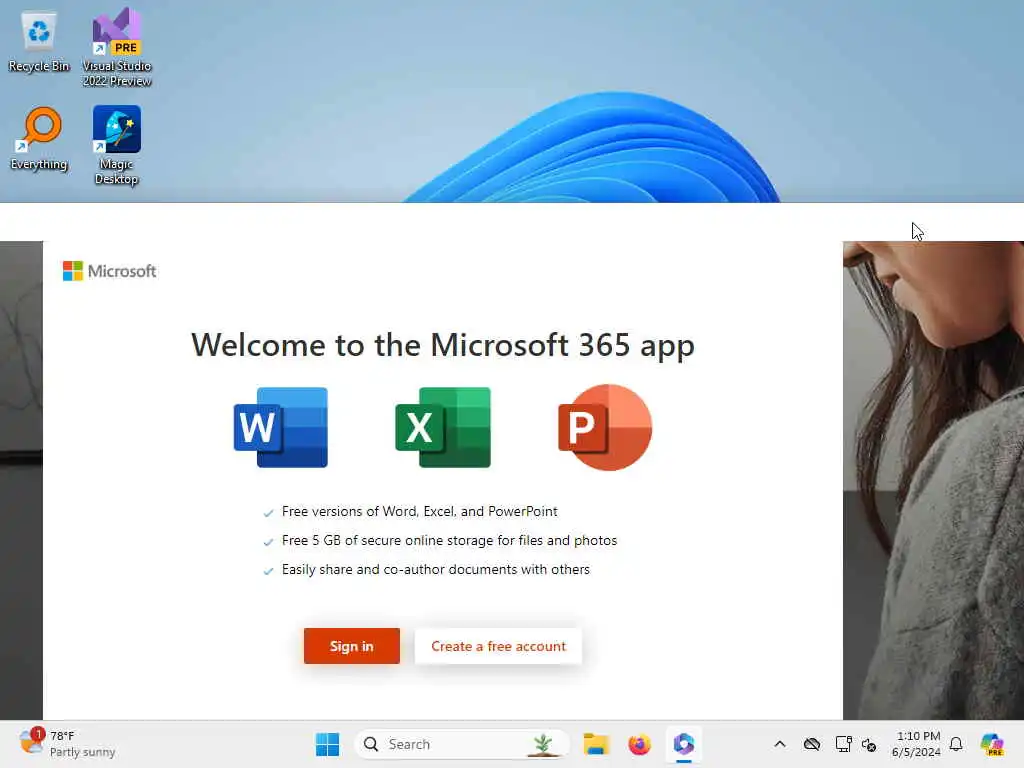This screenshot has height=768, width=1024.
Task: Click the taskbar Search box
Action: 461,744
